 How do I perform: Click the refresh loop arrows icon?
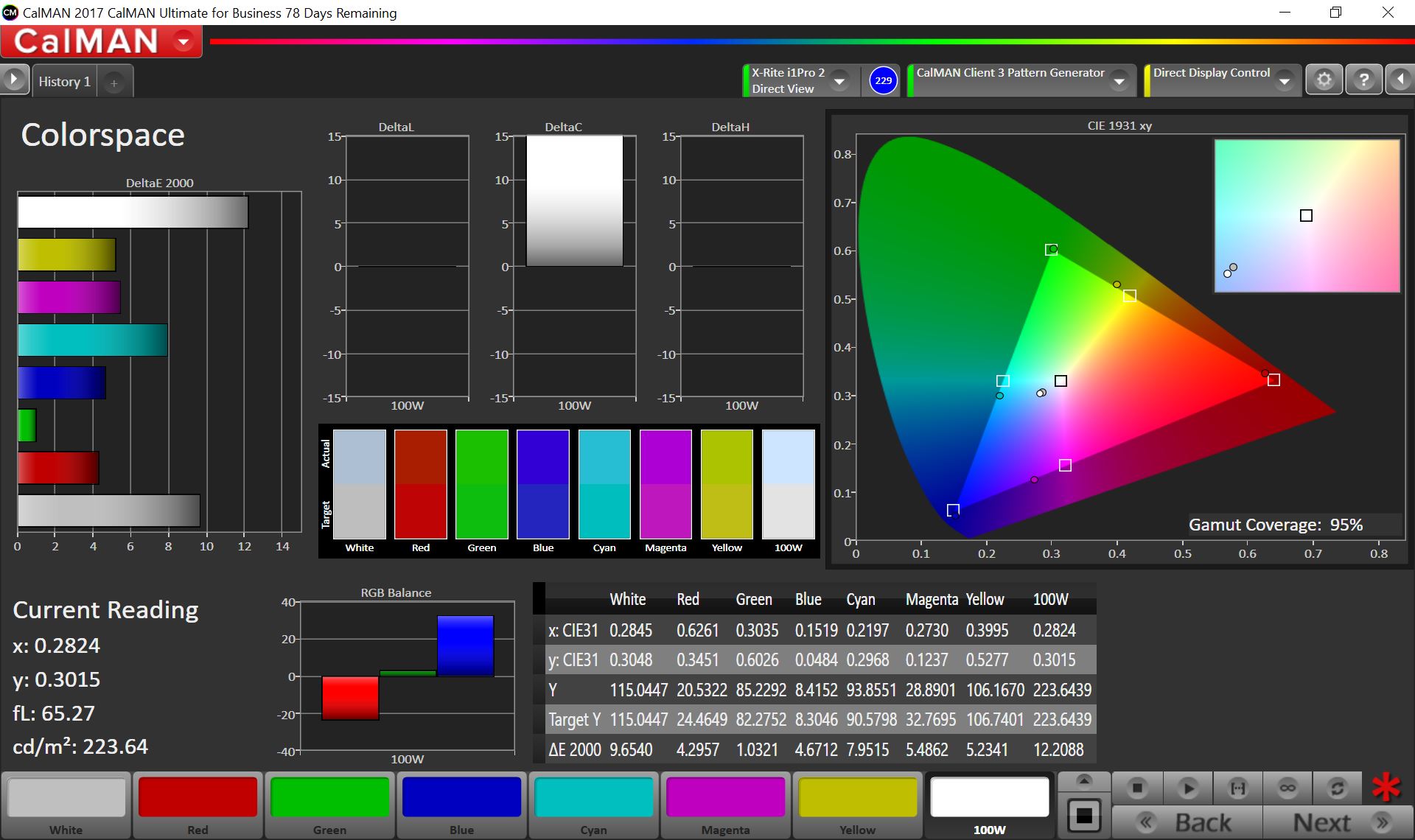(x=1337, y=788)
